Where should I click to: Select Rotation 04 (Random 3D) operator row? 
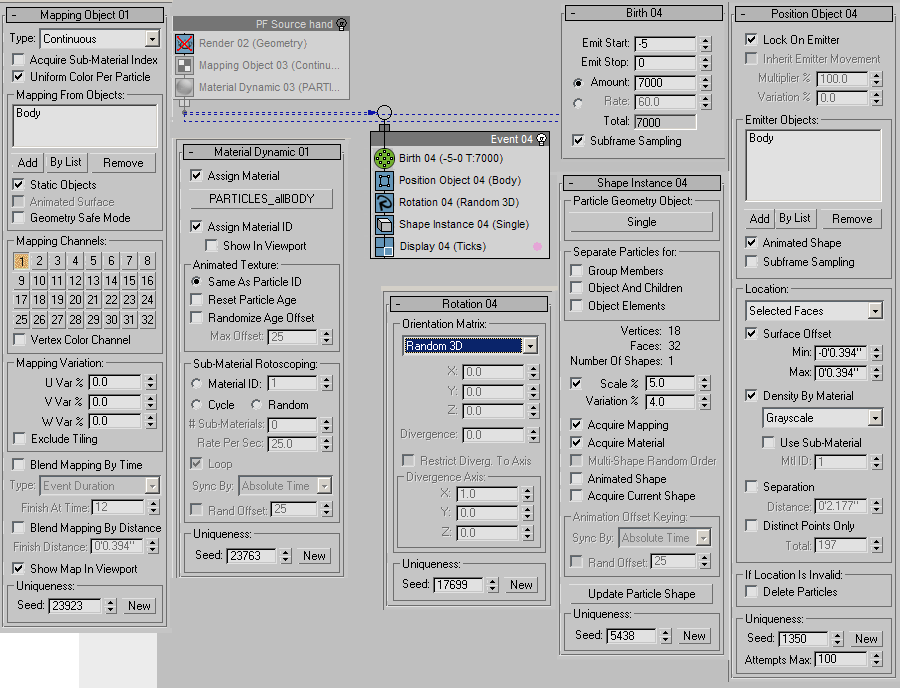coord(459,203)
